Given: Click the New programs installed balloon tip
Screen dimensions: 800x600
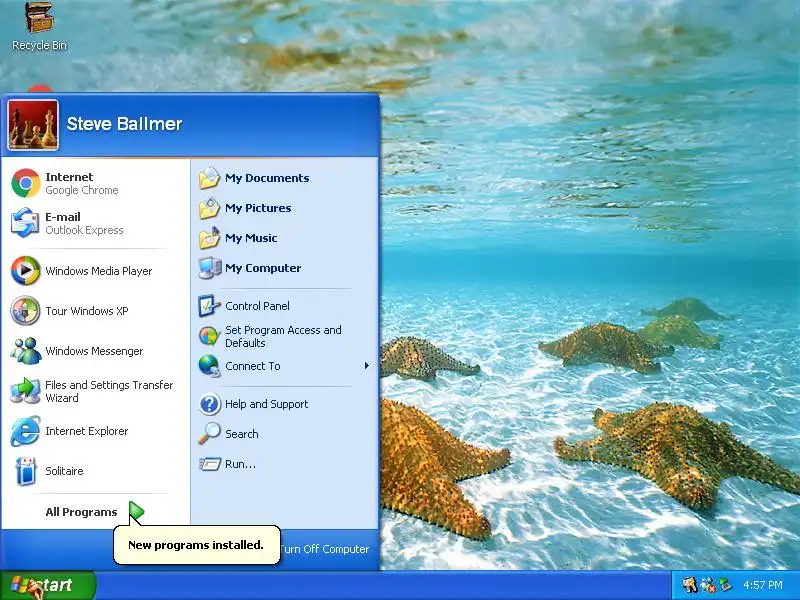Looking at the screenshot, I should click(196, 545).
